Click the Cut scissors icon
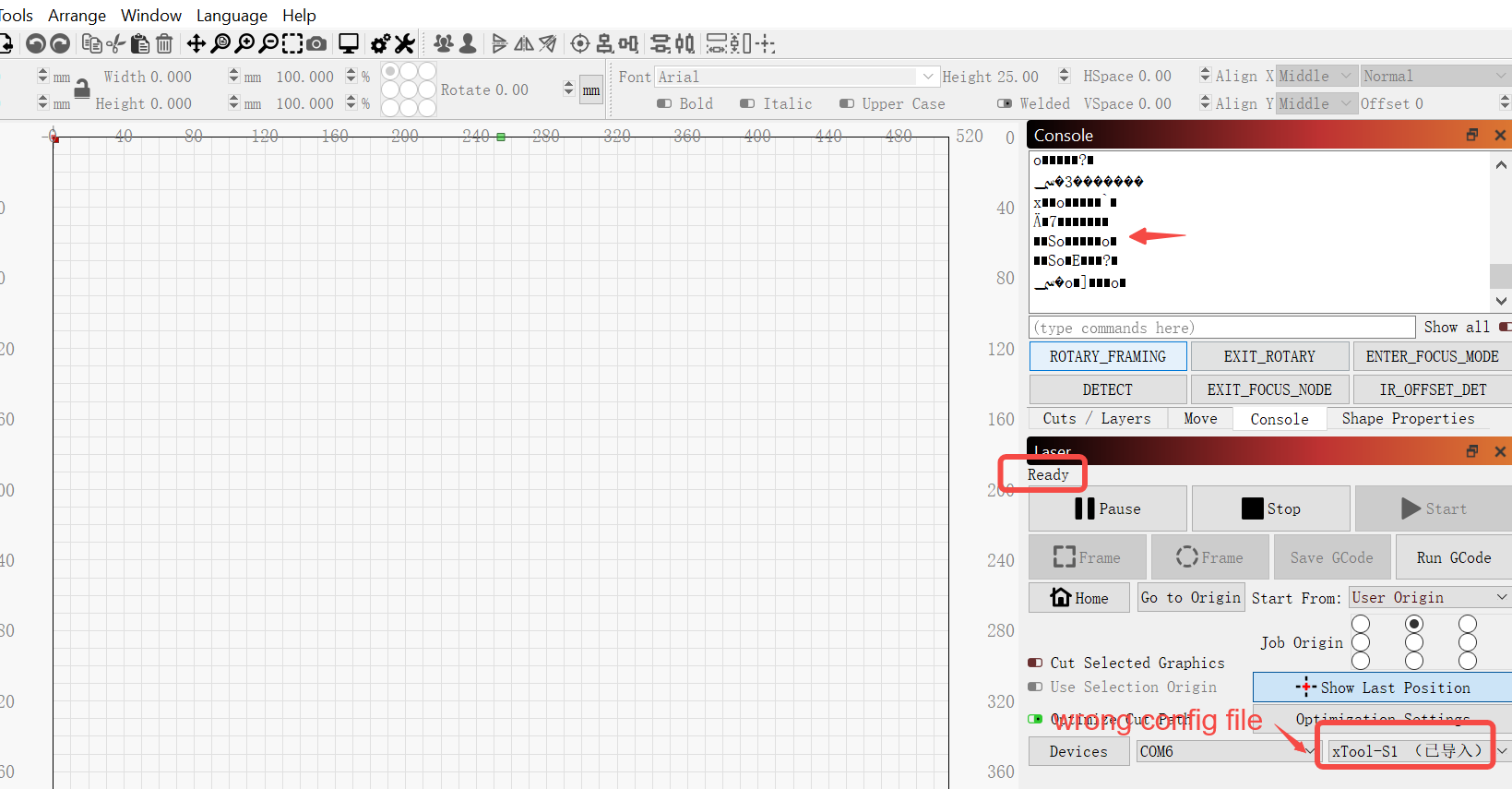Viewport: 1512px width, 789px height. click(x=115, y=43)
